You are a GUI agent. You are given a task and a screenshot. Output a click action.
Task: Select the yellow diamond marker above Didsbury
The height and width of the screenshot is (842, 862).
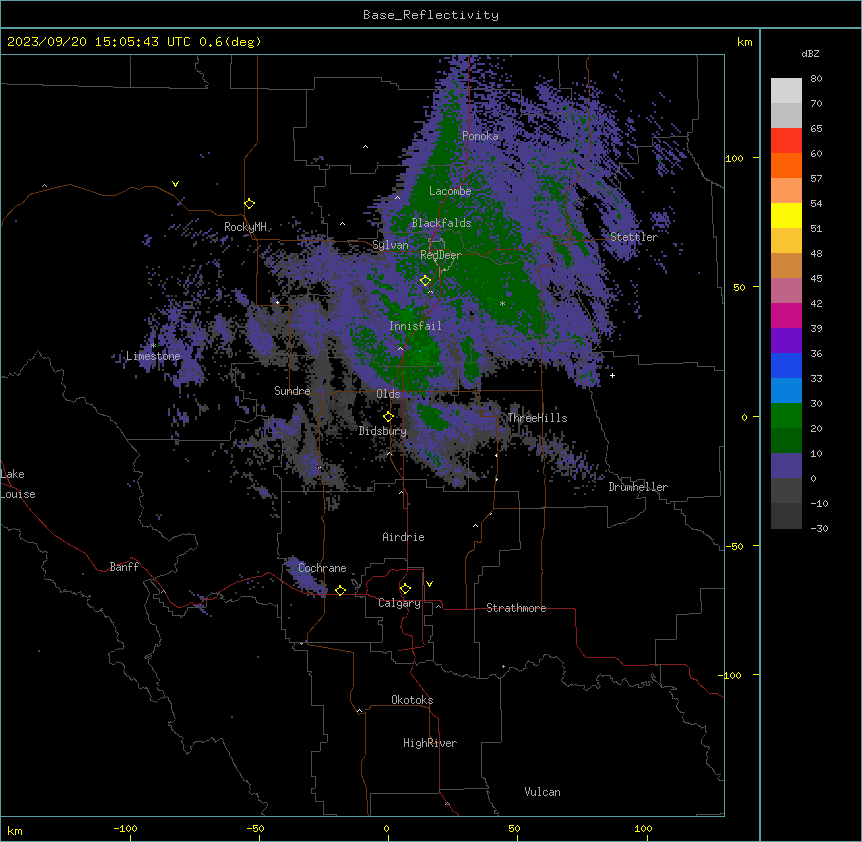[389, 417]
